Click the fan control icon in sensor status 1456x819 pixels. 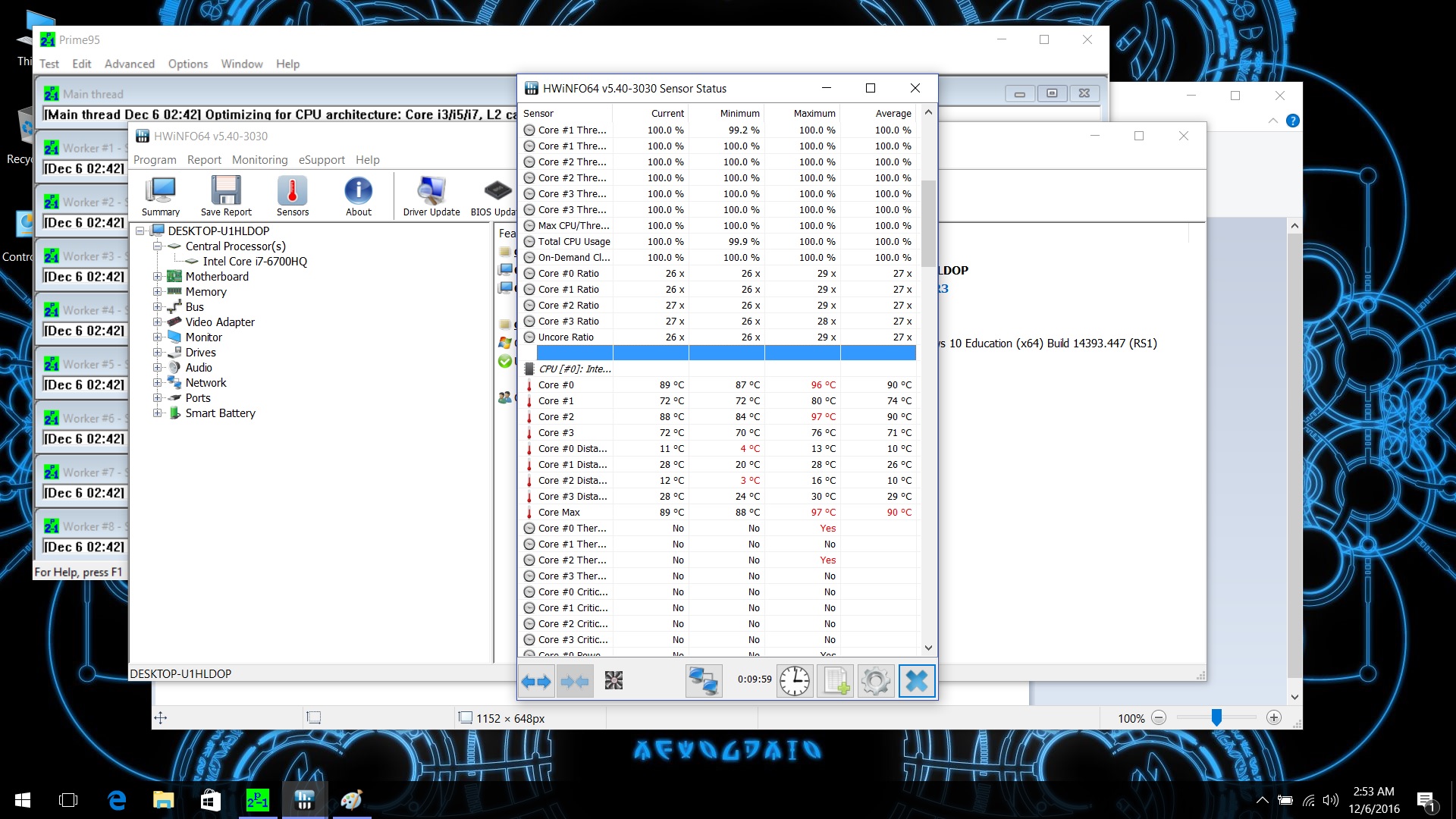point(613,680)
